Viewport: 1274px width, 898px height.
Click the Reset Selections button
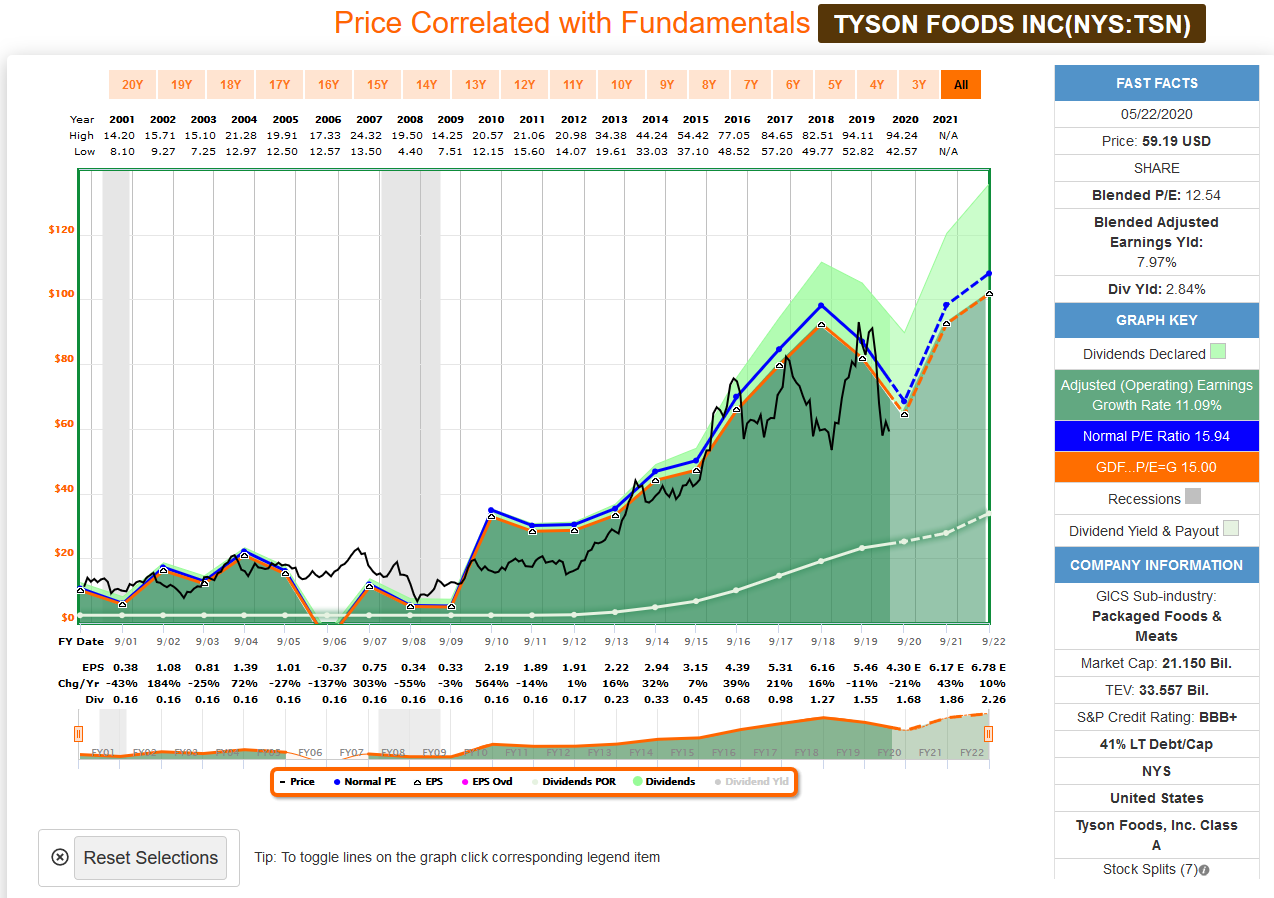click(150, 858)
